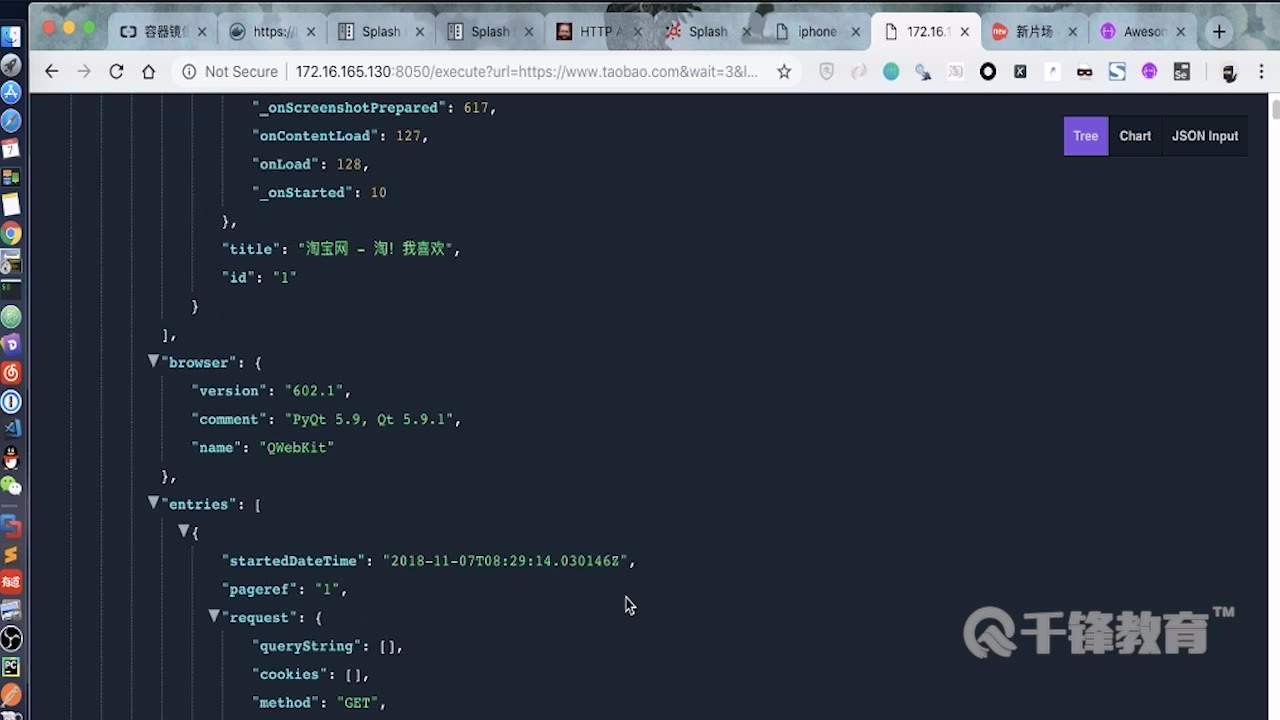Open QQ penguin app in the dock

pyautogui.click(x=11, y=458)
